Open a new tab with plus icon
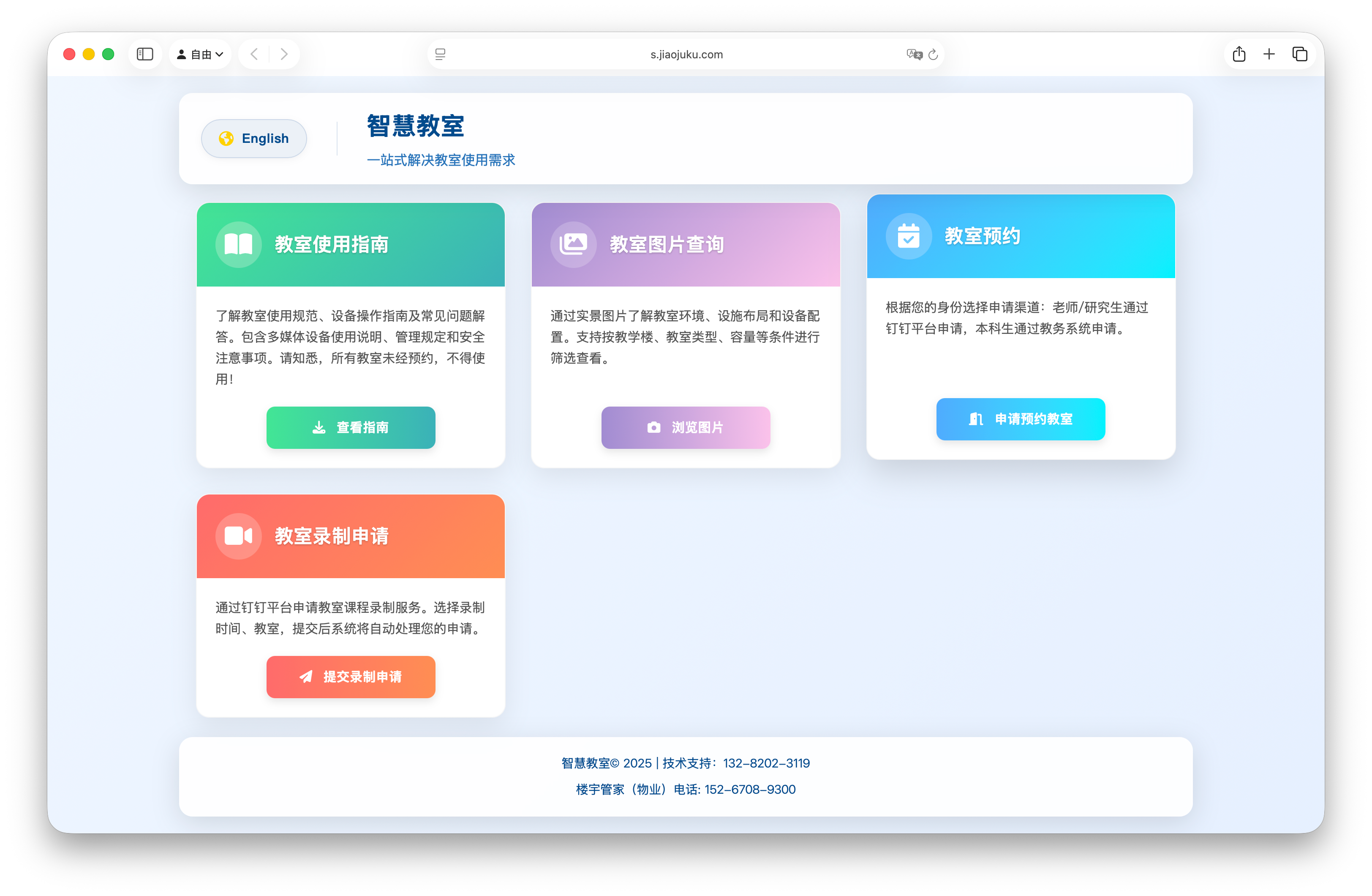The width and height of the screenshot is (1372, 896). click(1269, 54)
